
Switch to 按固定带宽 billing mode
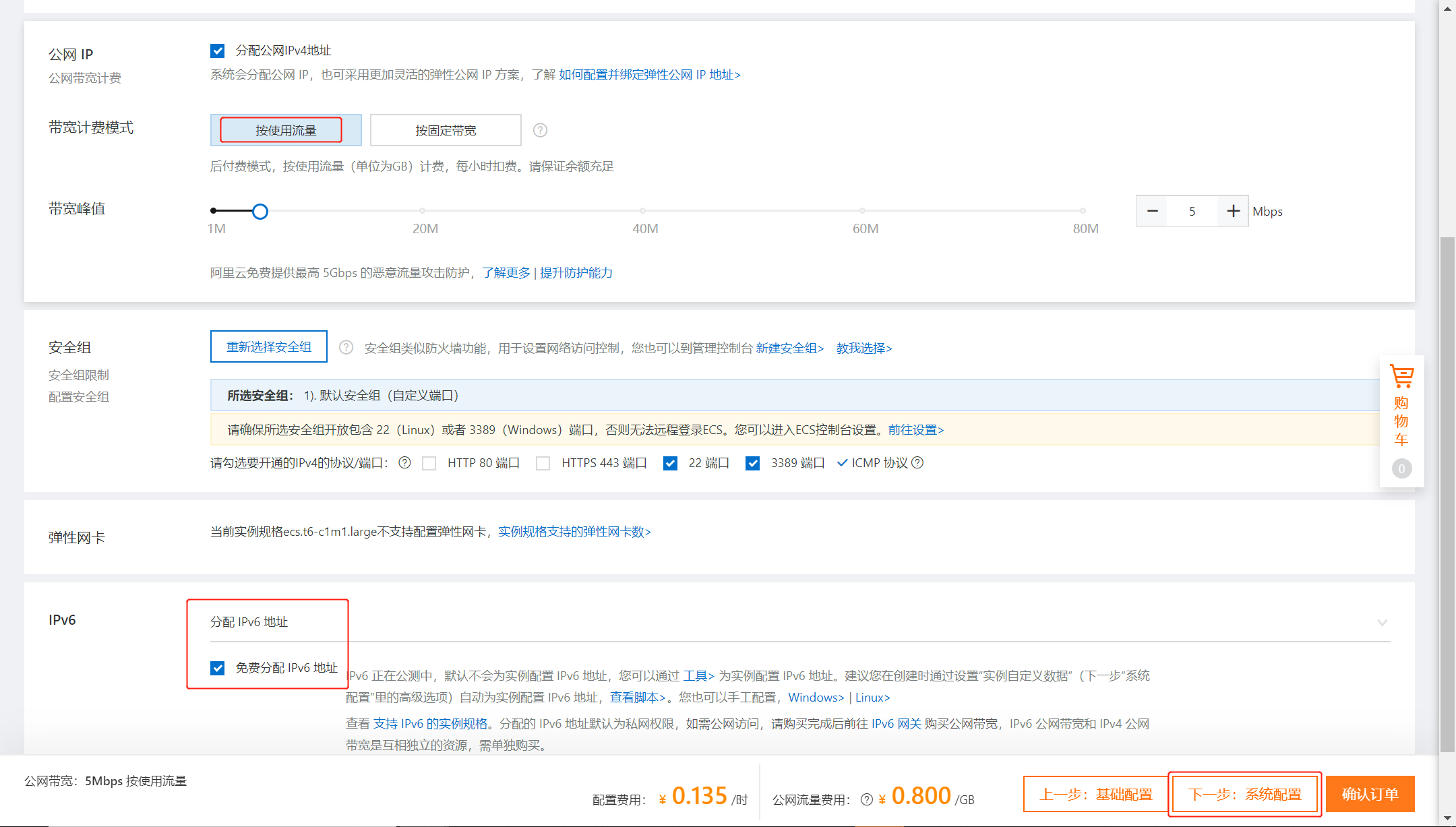click(445, 129)
